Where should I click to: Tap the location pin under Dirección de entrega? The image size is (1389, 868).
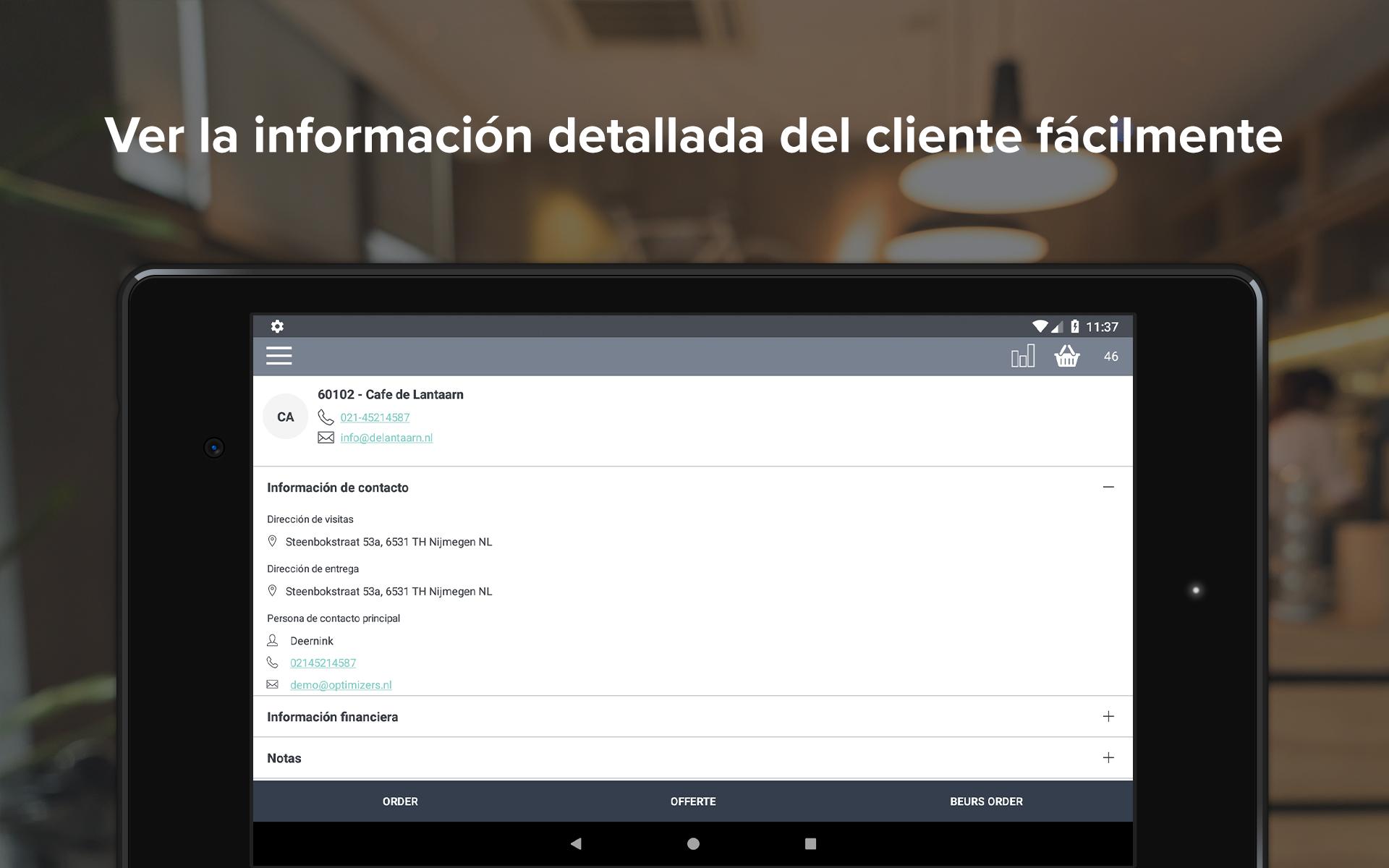point(272,591)
